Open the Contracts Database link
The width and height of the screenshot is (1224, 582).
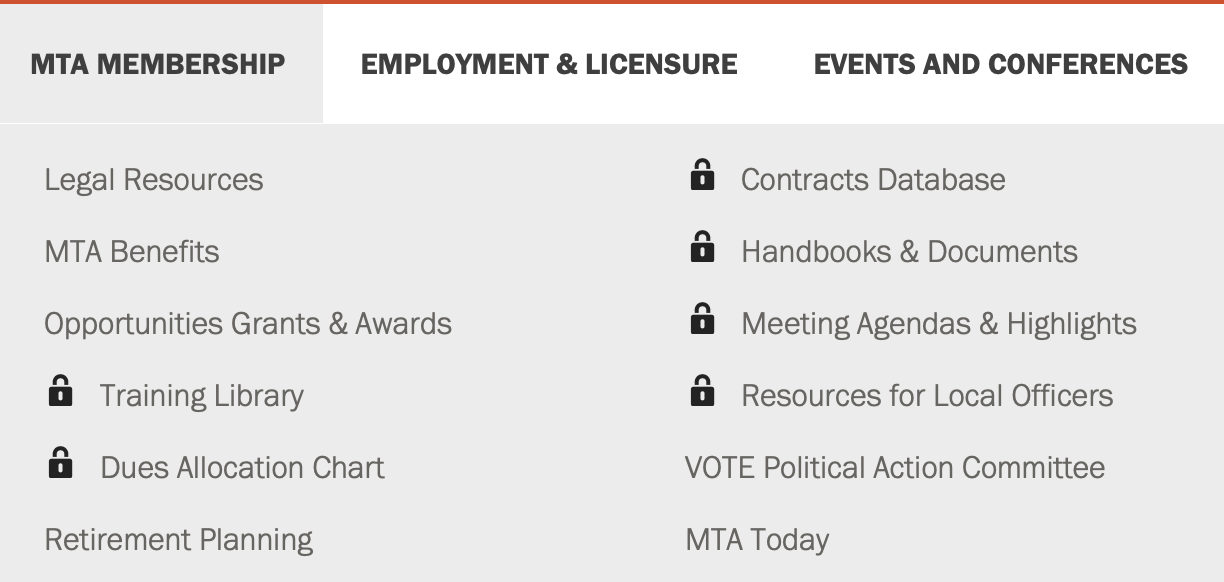[x=873, y=180]
